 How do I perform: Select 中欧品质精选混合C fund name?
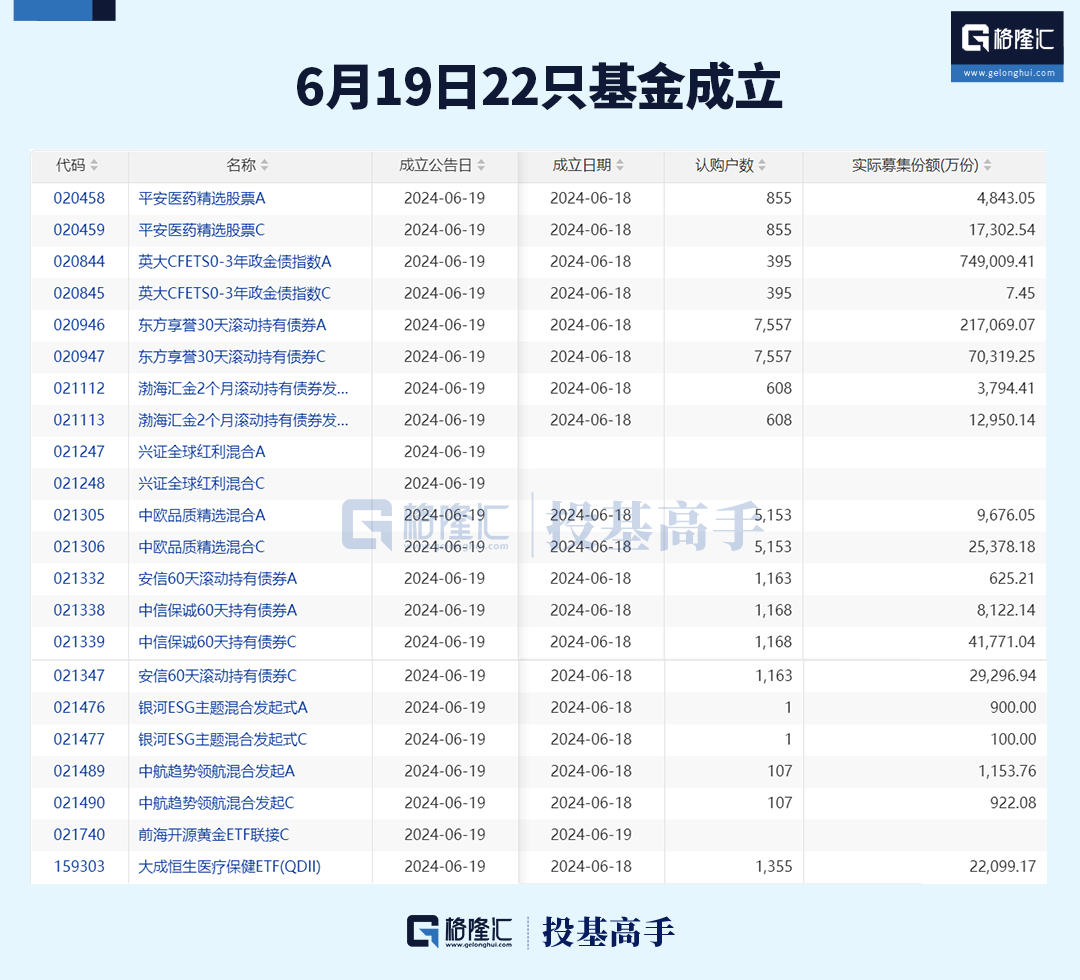pyautogui.click(x=201, y=547)
